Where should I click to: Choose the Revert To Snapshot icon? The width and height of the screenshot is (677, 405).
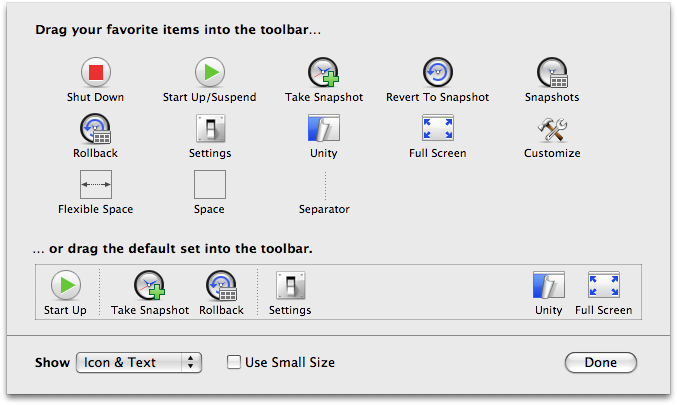(x=437, y=72)
